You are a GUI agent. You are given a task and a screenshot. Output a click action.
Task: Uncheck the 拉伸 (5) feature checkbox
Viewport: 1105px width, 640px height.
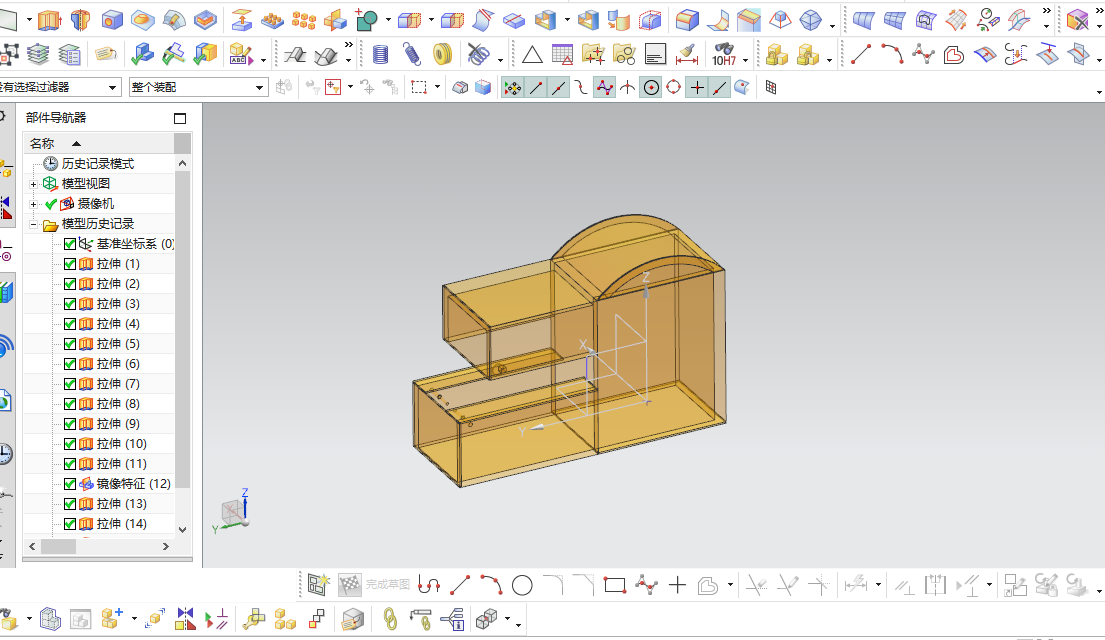click(70, 344)
